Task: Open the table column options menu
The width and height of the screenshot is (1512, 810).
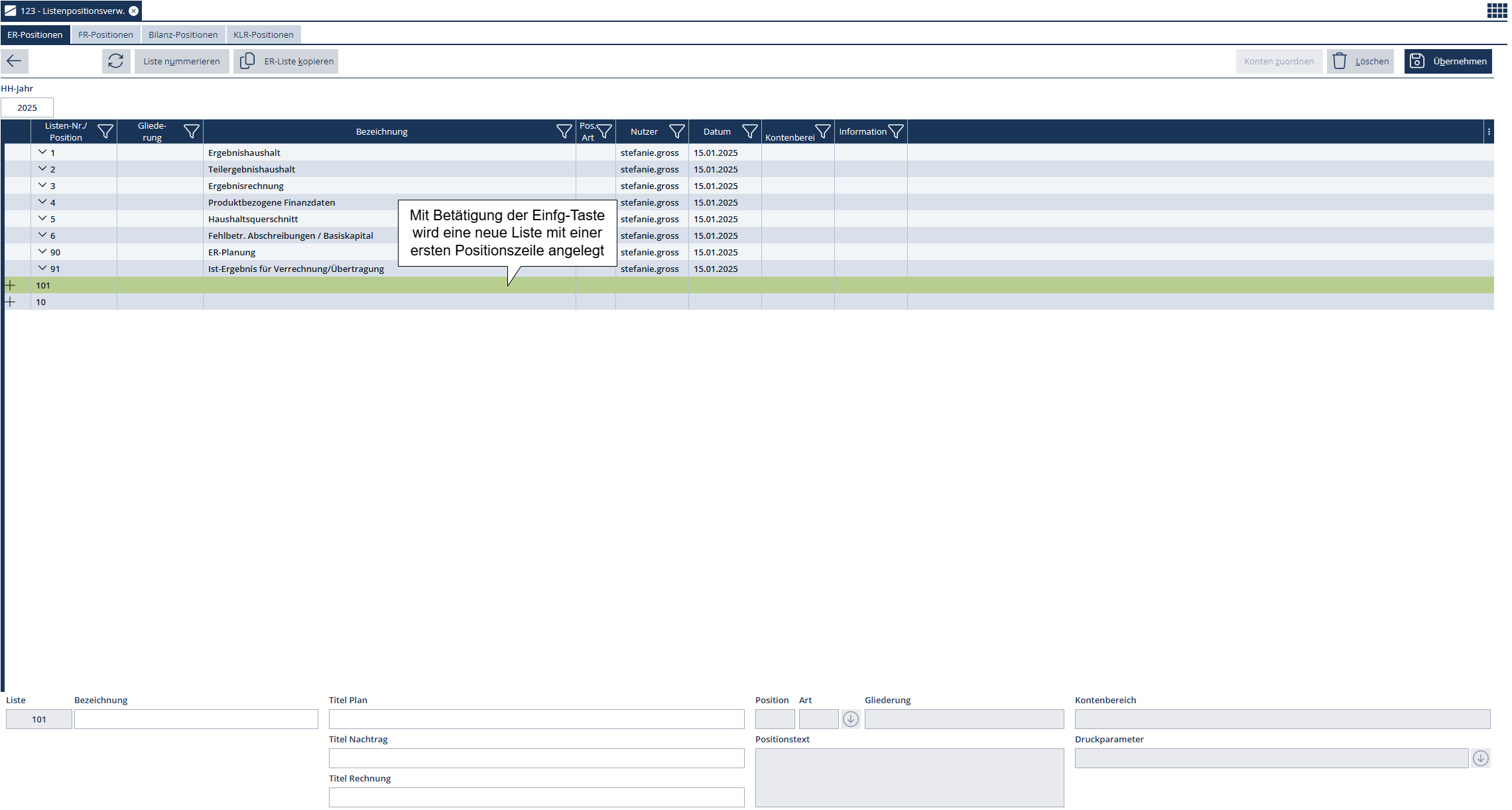Action: coord(1489,131)
